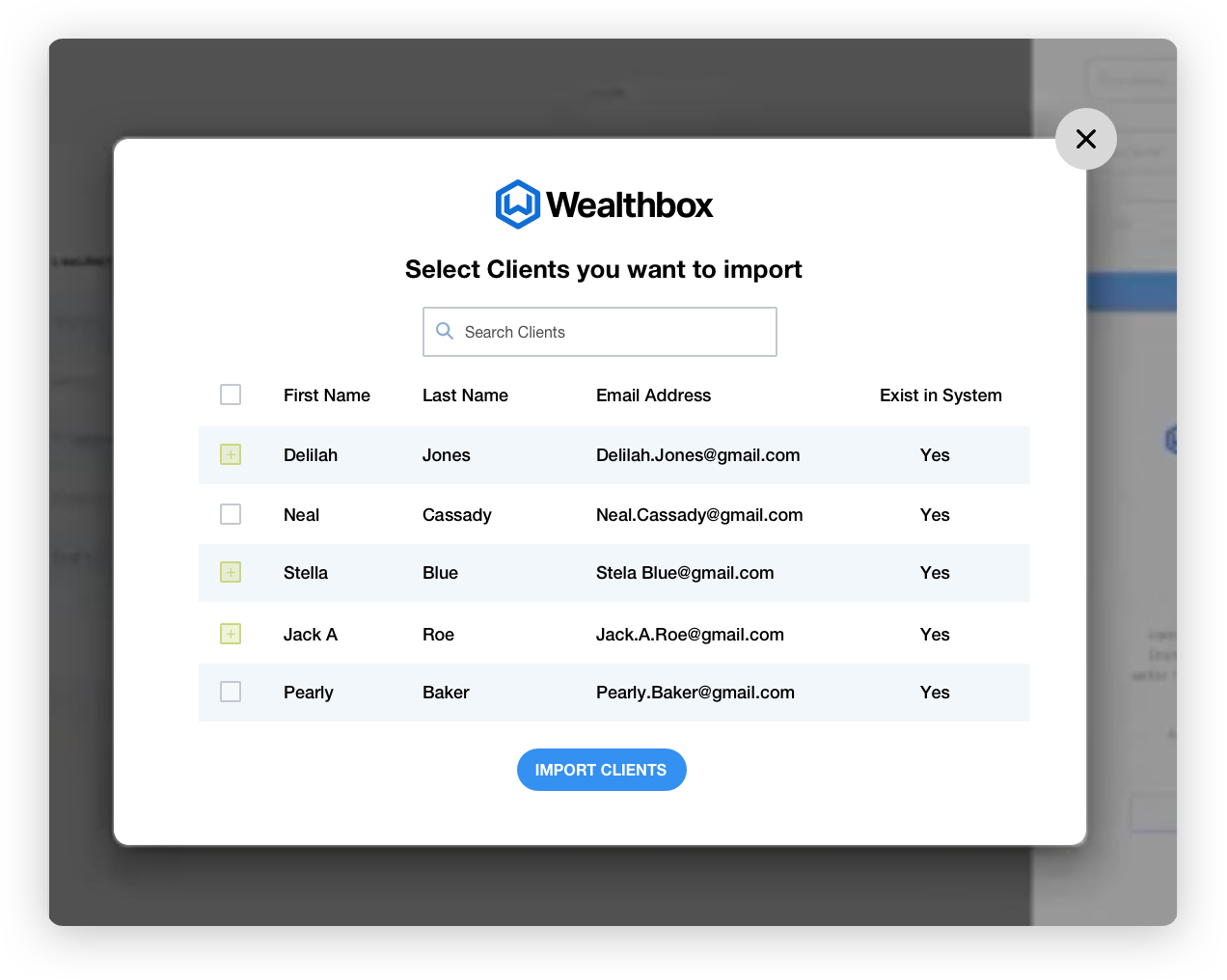
Task: Click Yes in the Neal Cassady row
Action: click(935, 515)
